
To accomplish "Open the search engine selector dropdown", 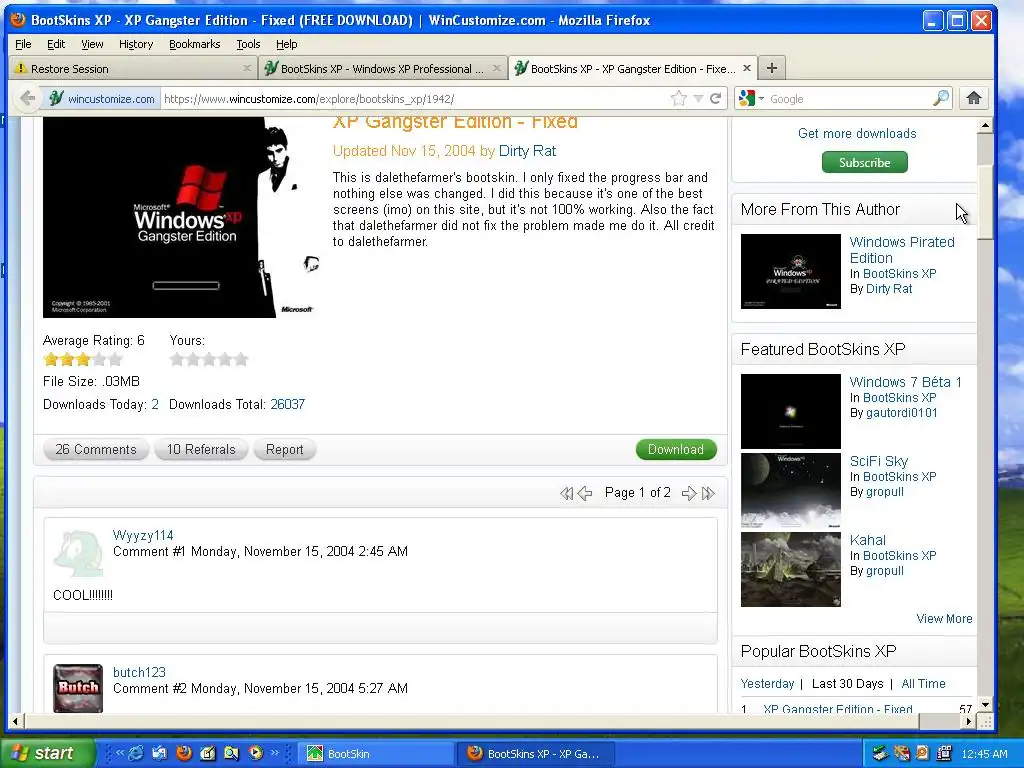I will (761, 99).
